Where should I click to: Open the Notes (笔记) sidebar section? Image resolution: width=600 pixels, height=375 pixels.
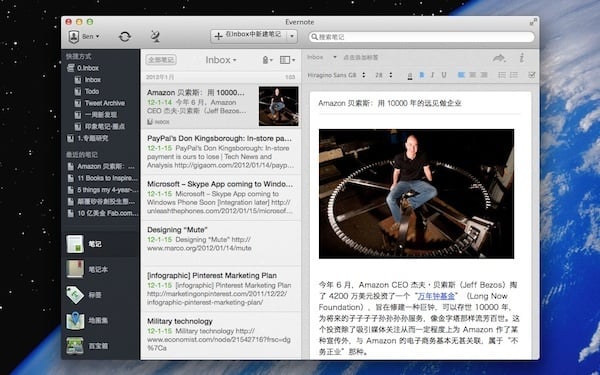tap(101, 244)
